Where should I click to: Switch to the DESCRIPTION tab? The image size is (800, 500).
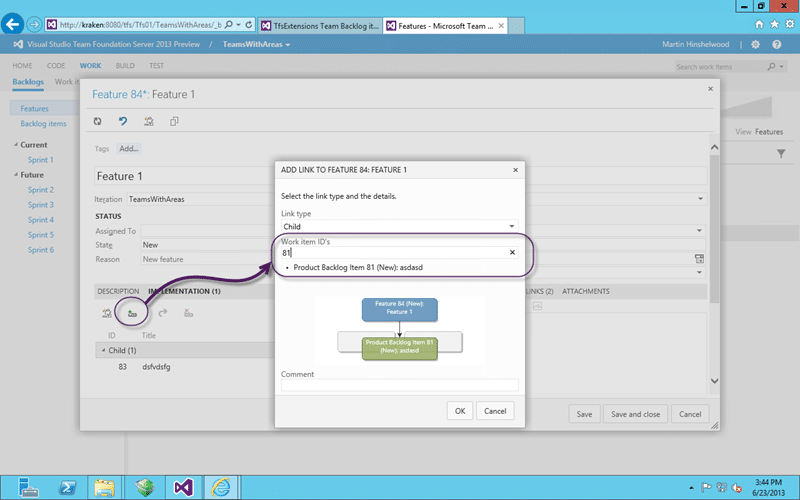coord(118,291)
